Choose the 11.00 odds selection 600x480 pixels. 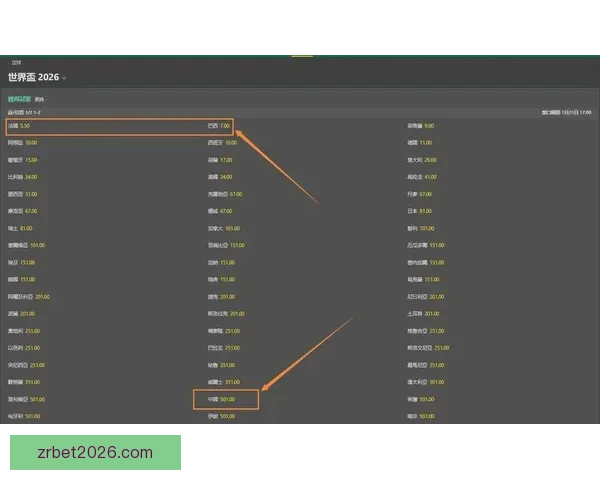[419, 143]
